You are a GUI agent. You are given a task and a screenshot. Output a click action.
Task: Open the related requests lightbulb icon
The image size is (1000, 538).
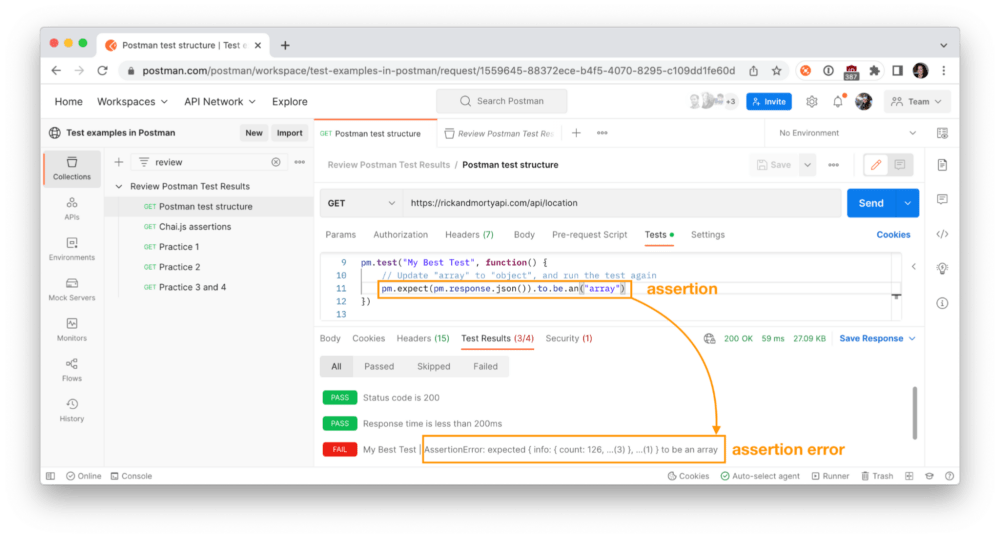tap(942, 268)
